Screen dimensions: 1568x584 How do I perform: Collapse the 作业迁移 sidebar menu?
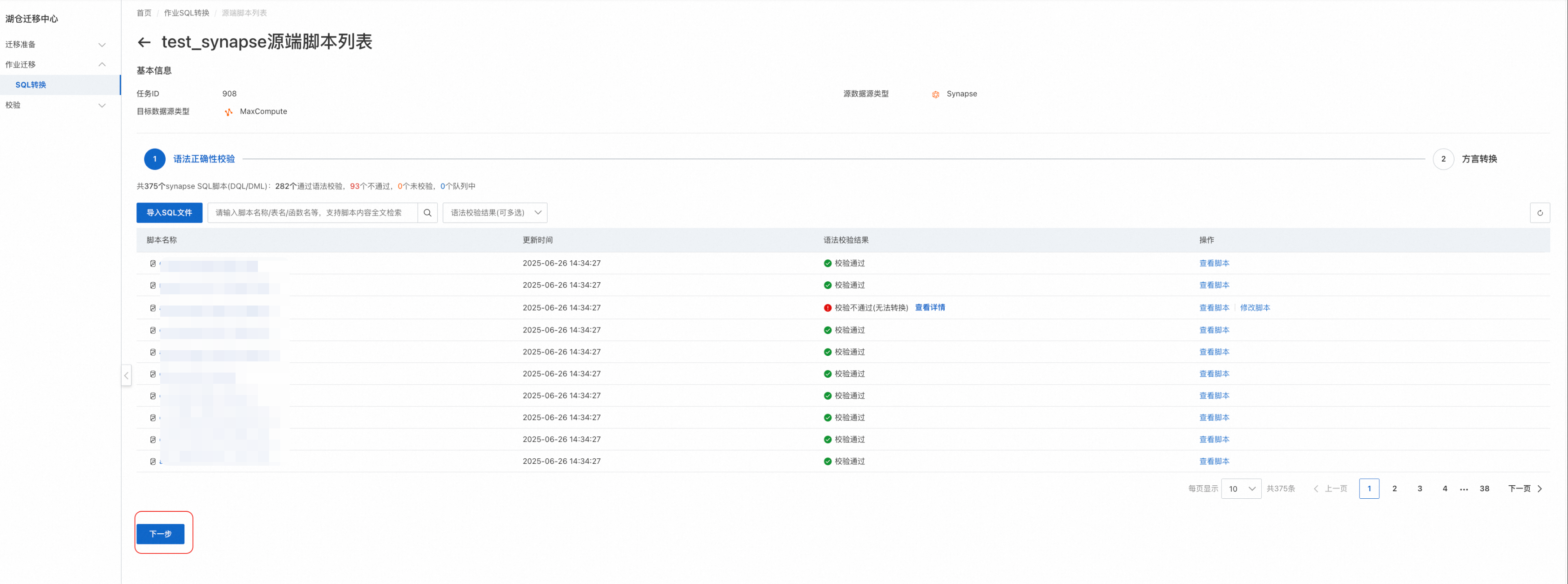click(60, 65)
